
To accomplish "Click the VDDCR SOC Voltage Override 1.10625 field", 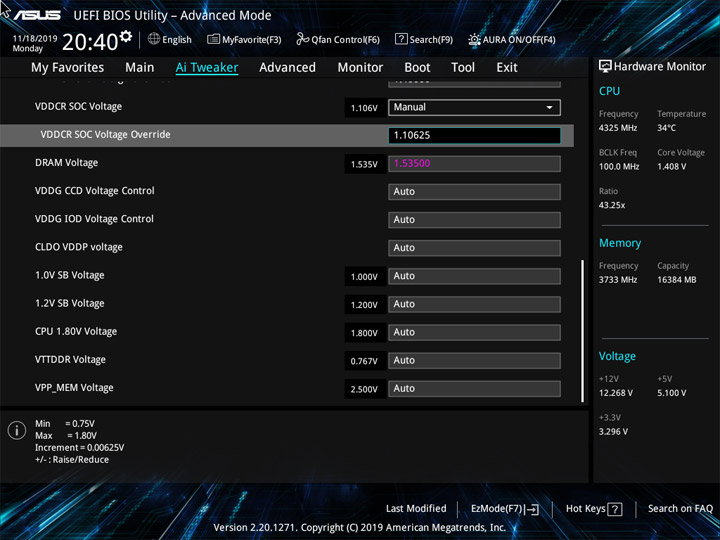I will 474,135.
